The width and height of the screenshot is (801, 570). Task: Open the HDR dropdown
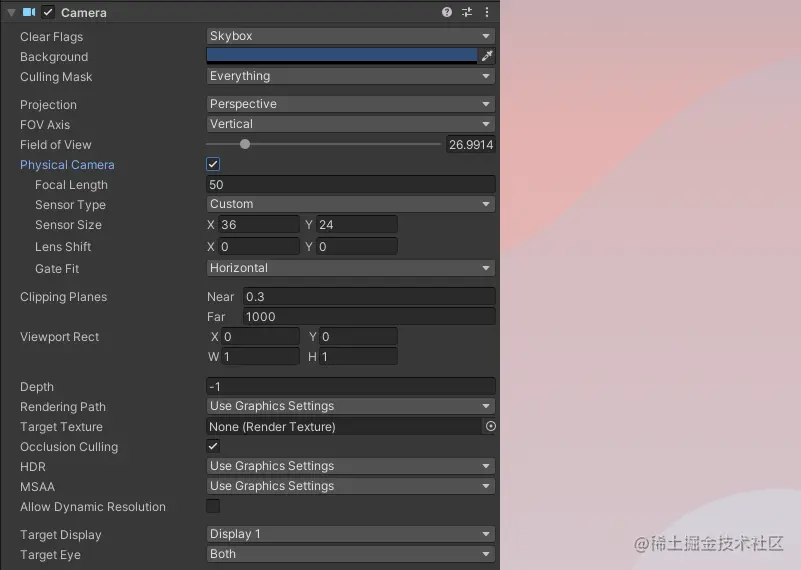tap(350, 466)
